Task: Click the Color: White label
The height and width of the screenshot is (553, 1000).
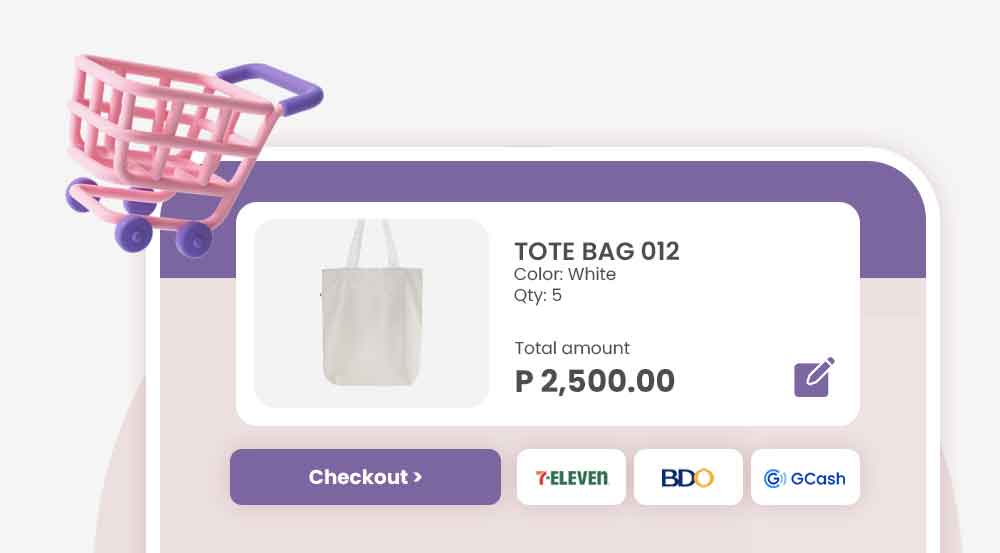Action: [x=565, y=274]
